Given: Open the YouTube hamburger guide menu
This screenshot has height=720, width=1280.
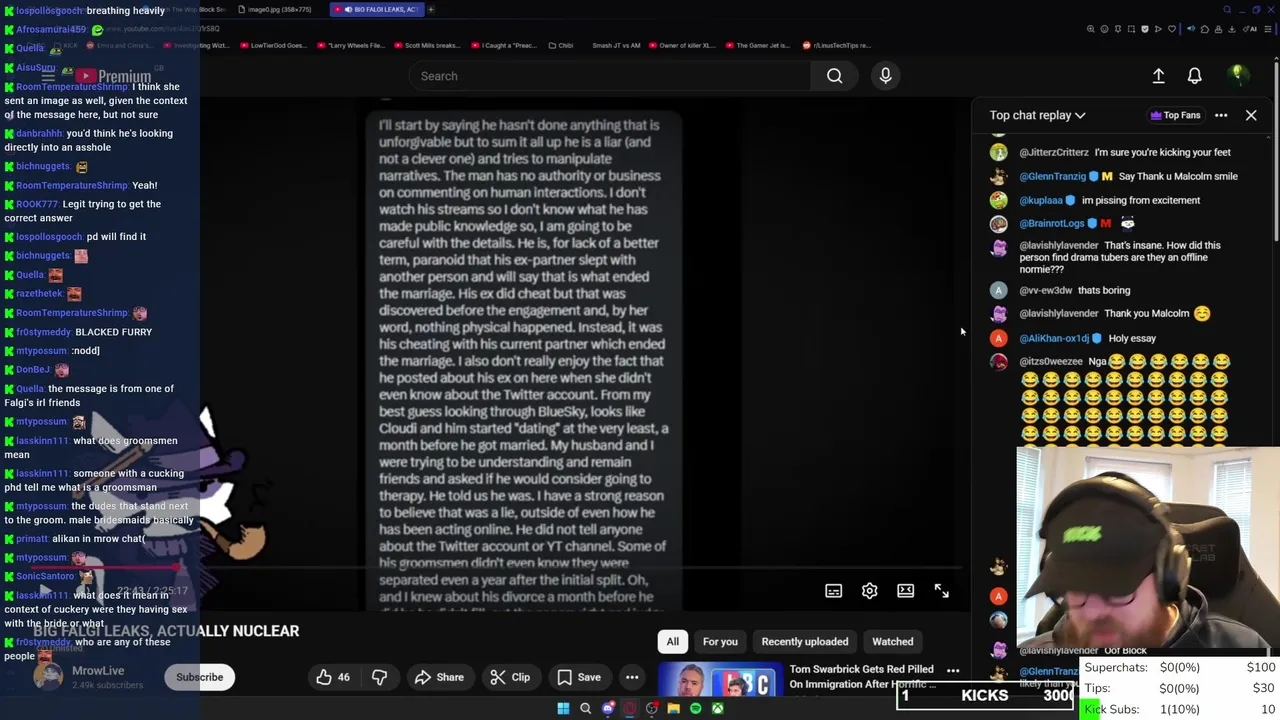Looking at the screenshot, I should [x=47, y=76].
